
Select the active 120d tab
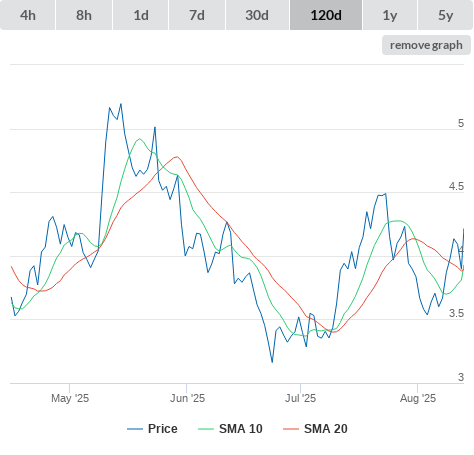(326, 15)
